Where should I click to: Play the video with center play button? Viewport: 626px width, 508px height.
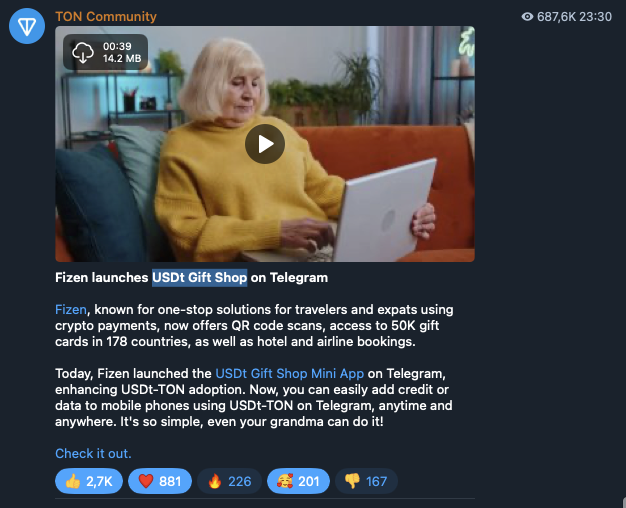click(265, 144)
